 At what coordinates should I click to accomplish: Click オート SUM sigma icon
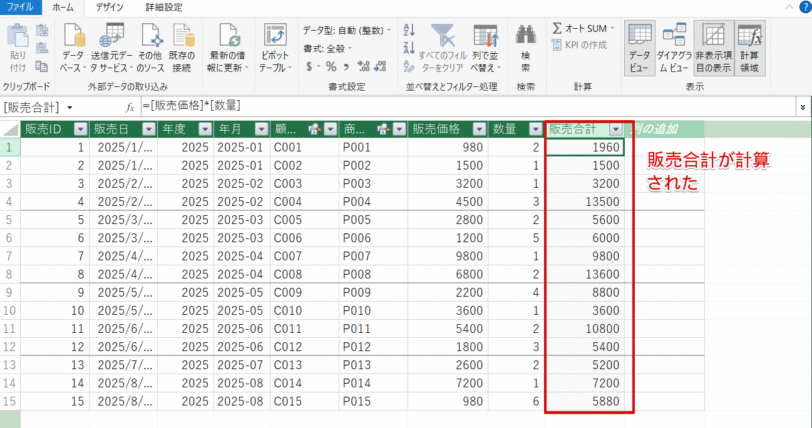[557, 28]
